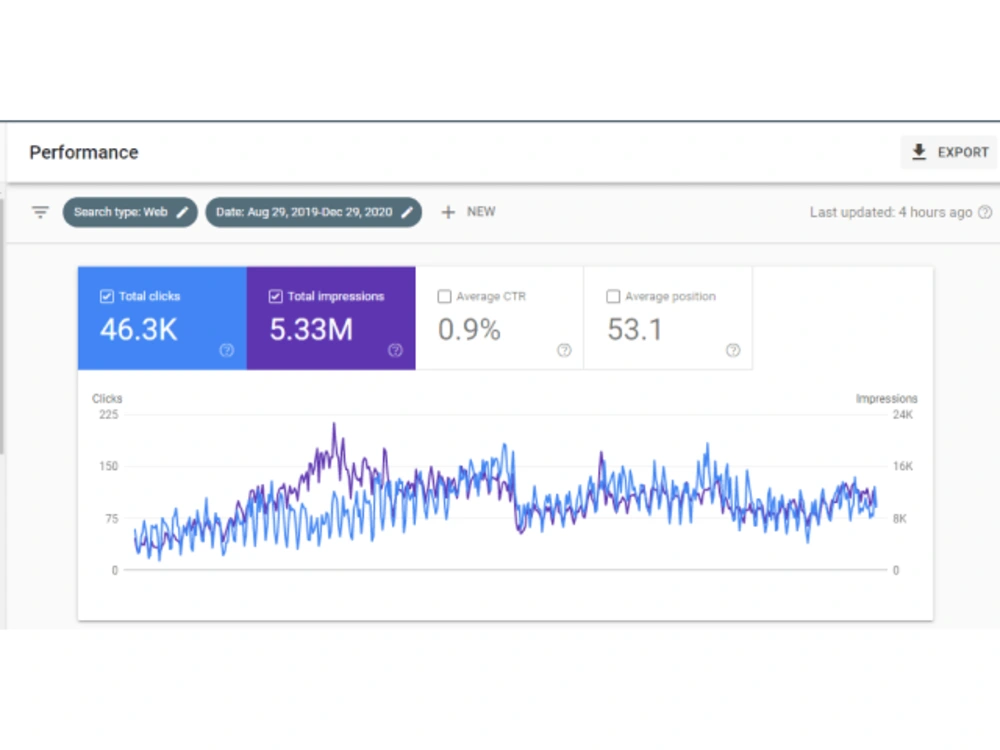Open the Search type: Web filter chip
The image size is (1000, 750).
(x=130, y=212)
